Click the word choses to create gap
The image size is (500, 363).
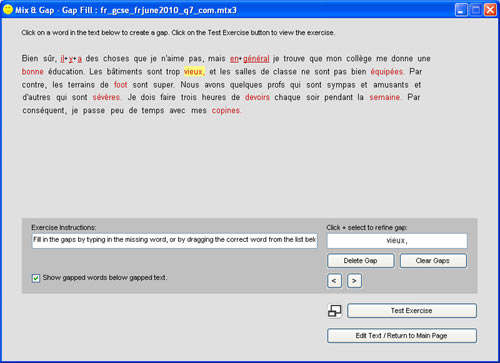[116, 59]
